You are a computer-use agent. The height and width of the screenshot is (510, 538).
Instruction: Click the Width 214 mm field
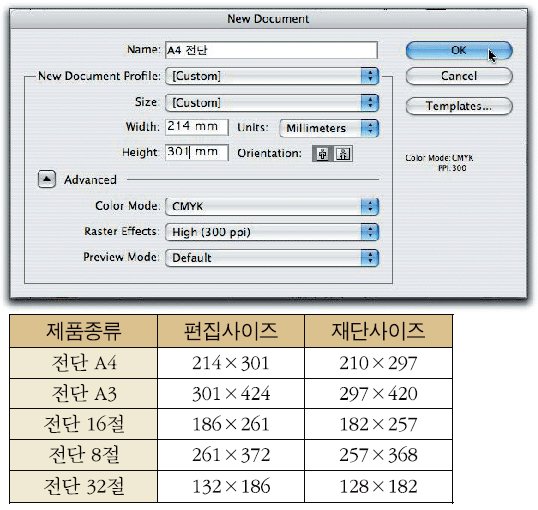(x=197, y=127)
